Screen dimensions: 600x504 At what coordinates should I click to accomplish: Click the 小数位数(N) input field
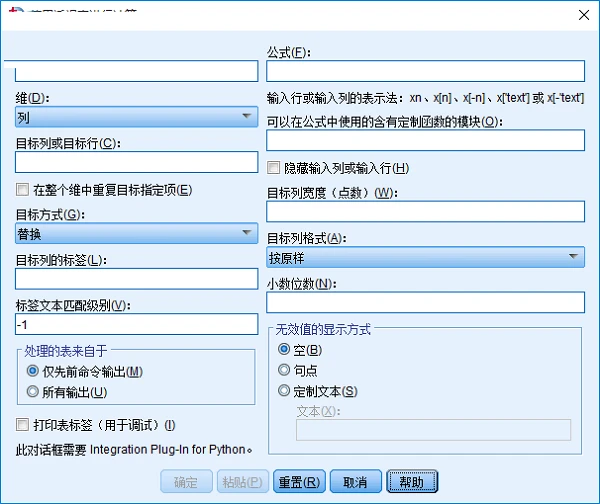[425, 302]
